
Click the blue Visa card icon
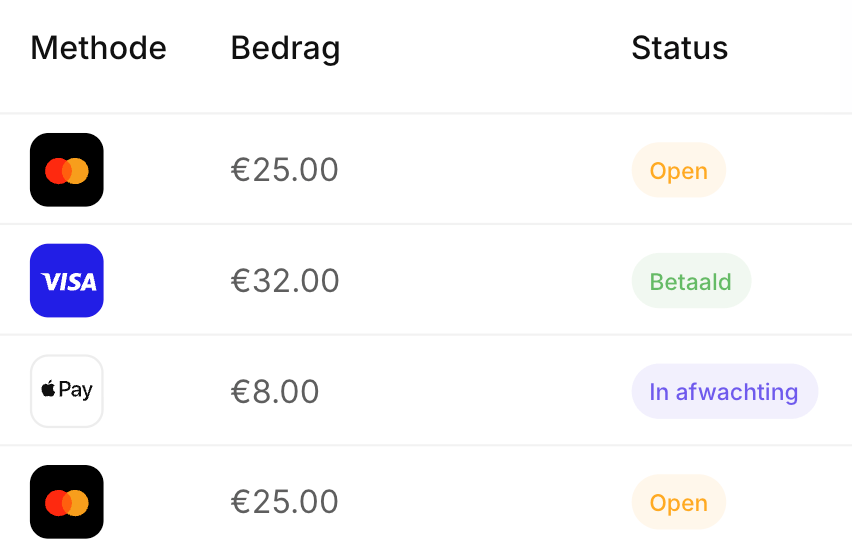pyautogui.click(x=67, y=281)
